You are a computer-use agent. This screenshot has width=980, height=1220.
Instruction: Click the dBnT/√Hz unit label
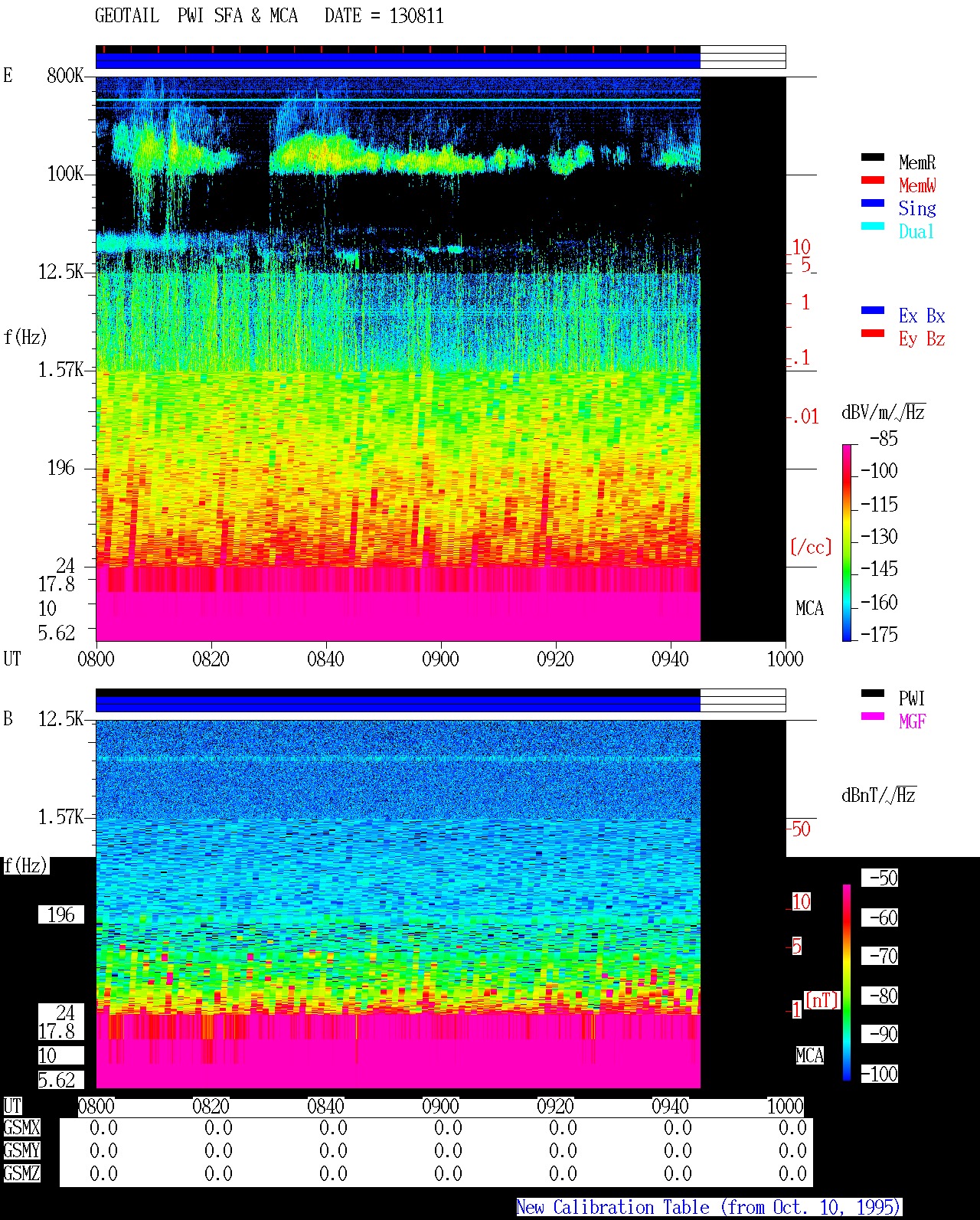pos(879,795)
